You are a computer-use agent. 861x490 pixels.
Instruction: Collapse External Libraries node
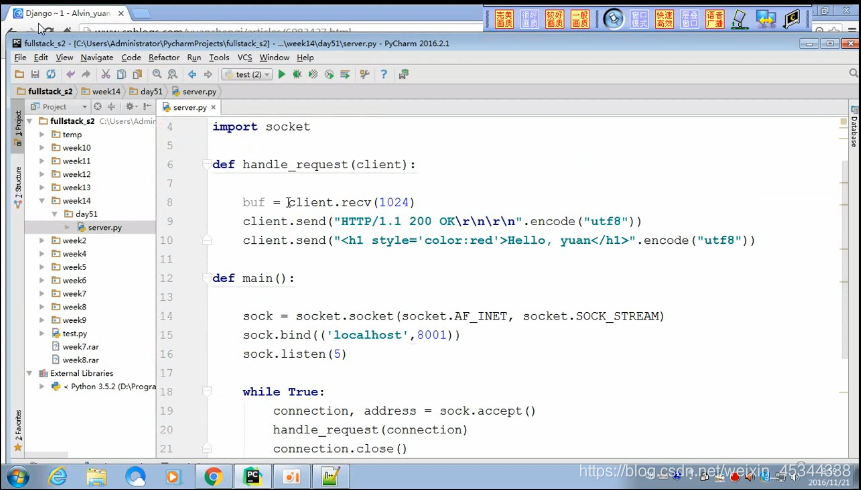(30, 373)
